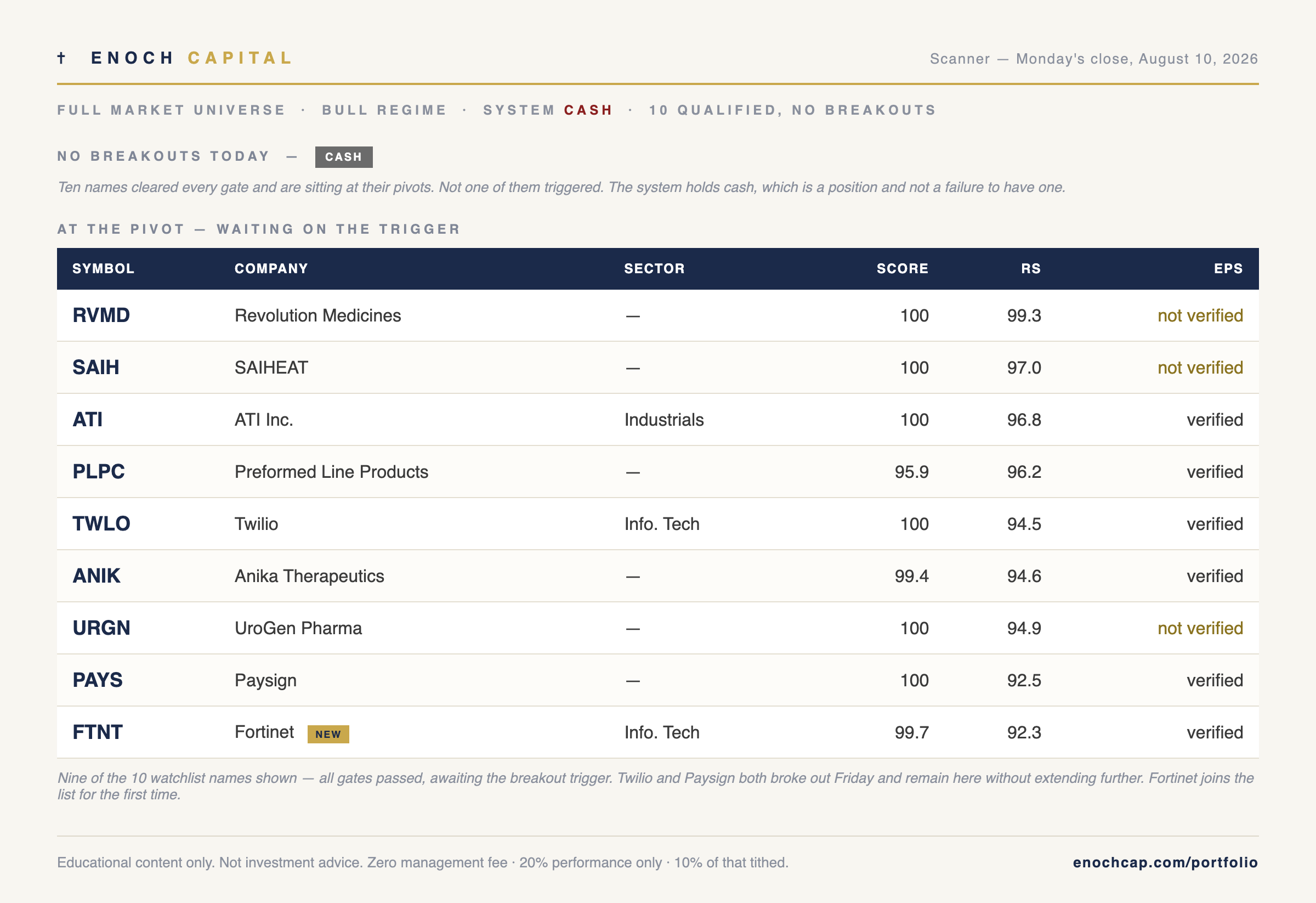Viewport: 1316px width, 903px height.
Task: Click the Twilio company name
Action: pos(256,524)
